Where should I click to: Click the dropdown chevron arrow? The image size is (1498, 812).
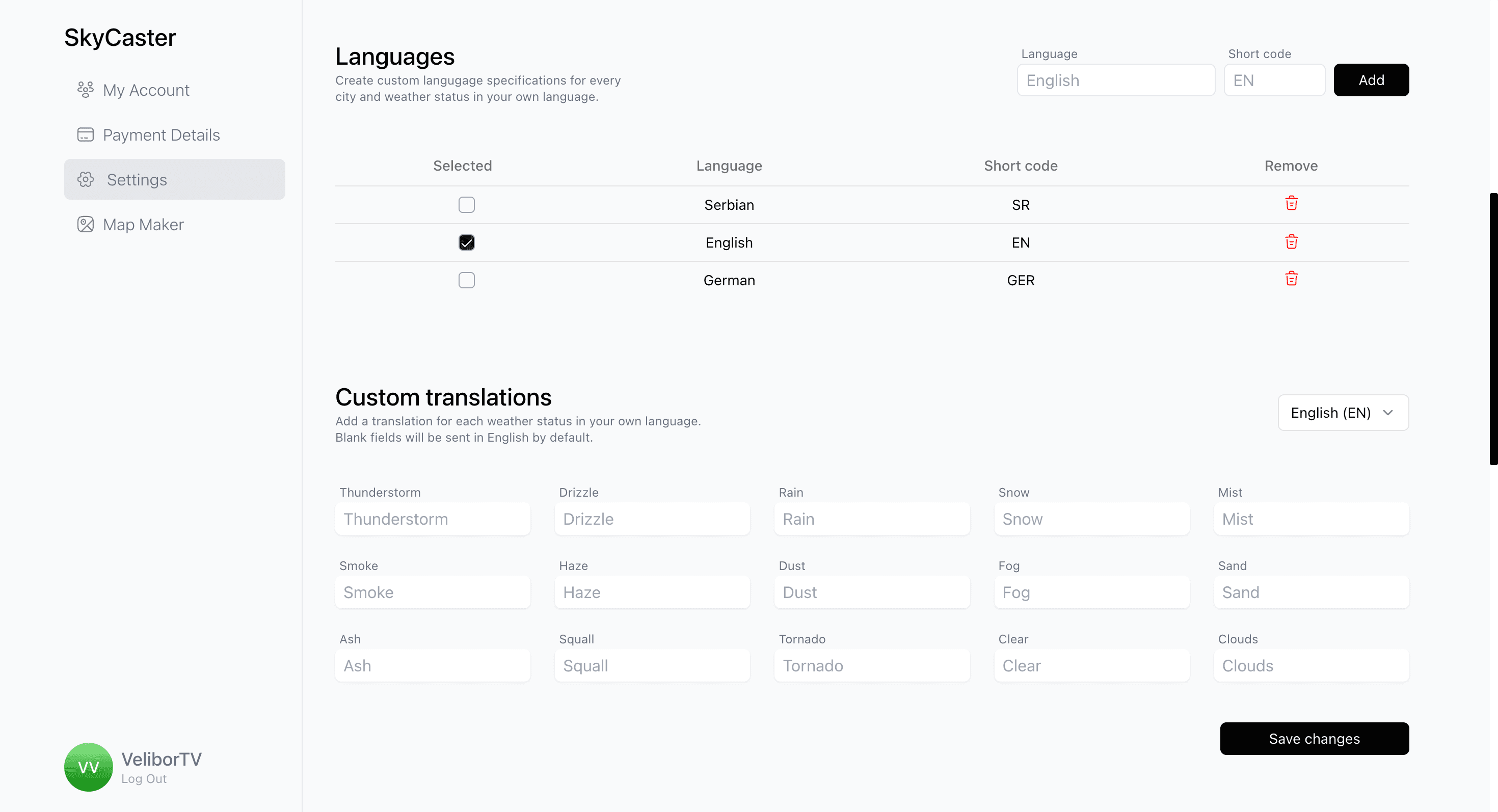pyautogui.click(x=1388, y=413)
